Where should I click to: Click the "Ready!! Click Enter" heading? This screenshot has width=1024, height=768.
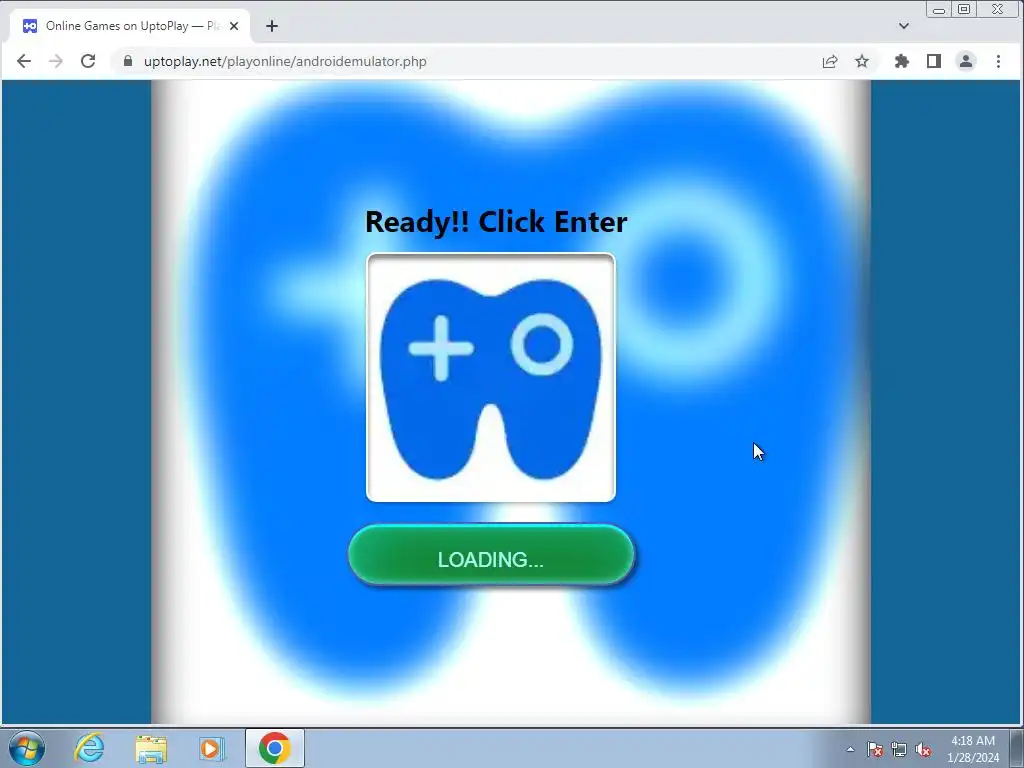496,222
